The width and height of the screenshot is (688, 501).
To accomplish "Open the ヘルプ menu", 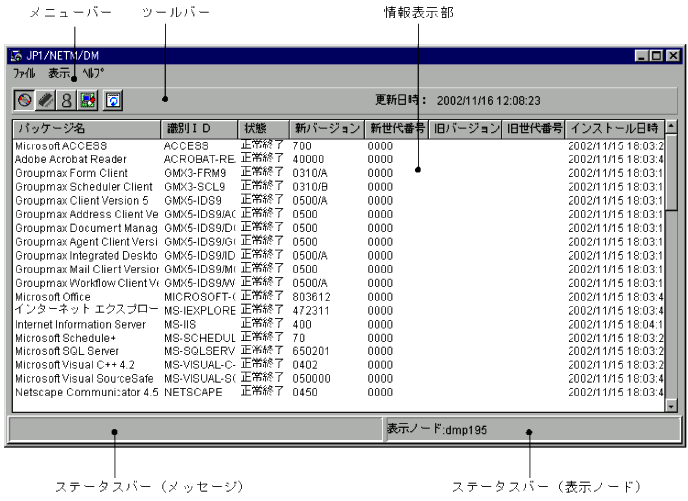I will tap(93, 73).
